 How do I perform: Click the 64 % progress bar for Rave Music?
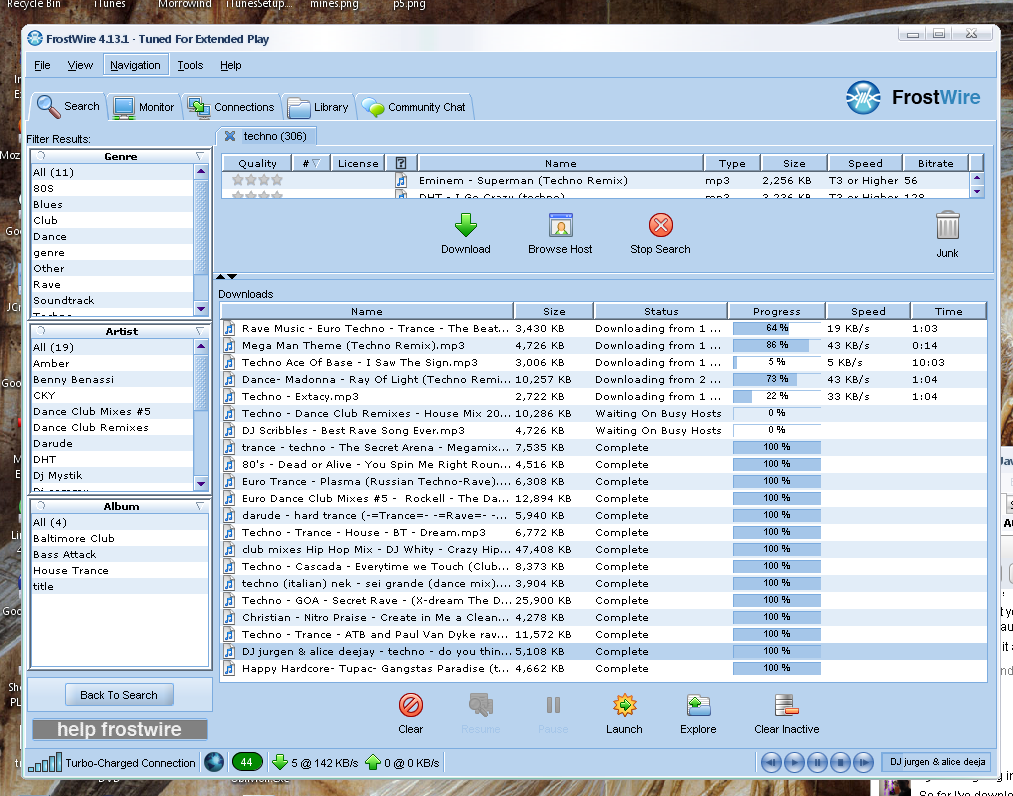777,329
